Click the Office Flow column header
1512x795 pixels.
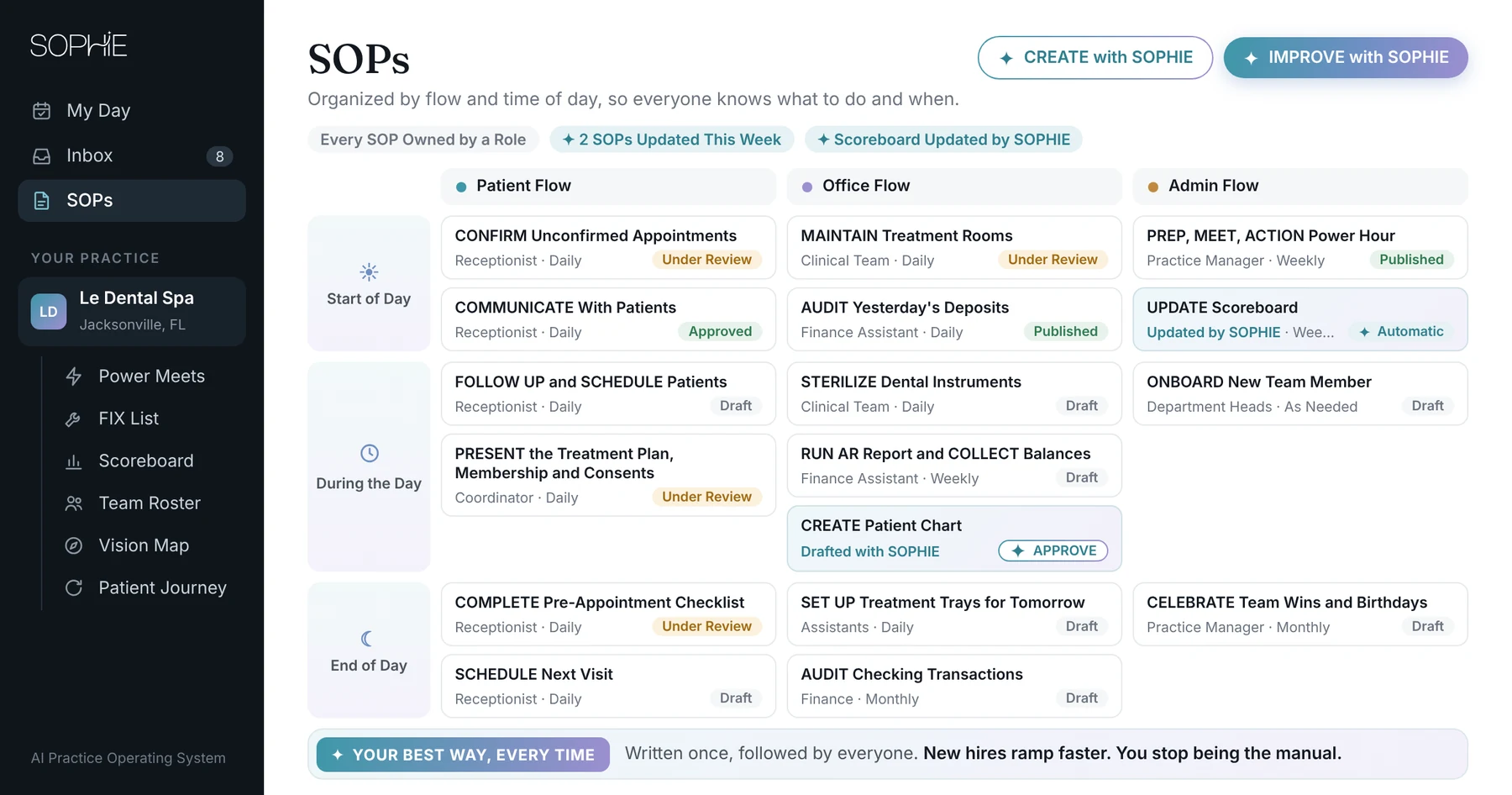(x=954, y=187)
